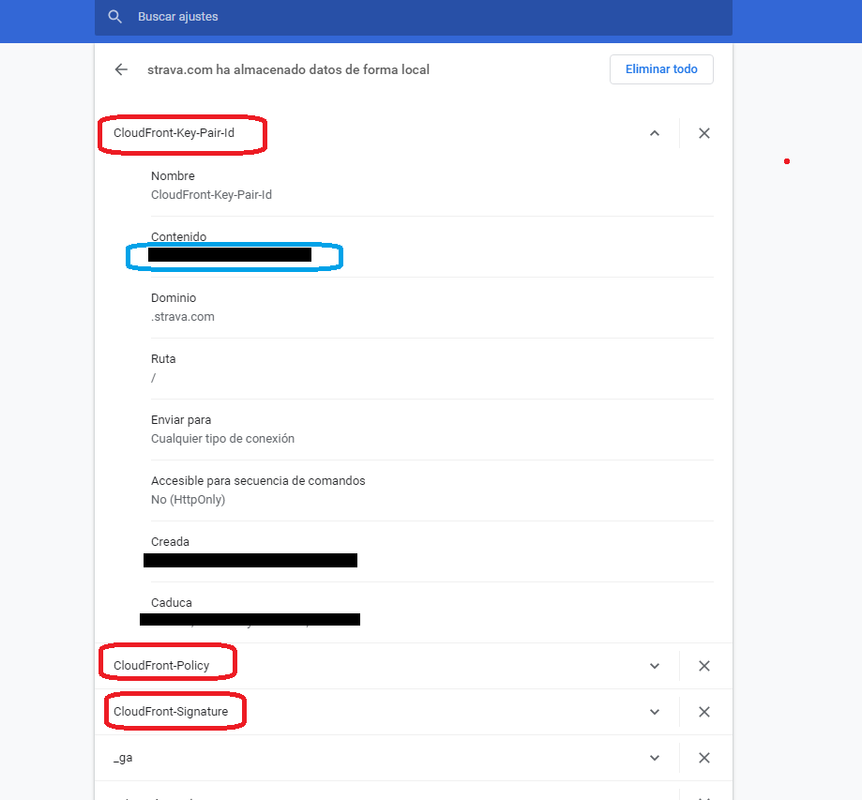This screenshot has width=862, height=800.
Task: Expand the CloudFront-Policy cookie
Action: [654, 666]
